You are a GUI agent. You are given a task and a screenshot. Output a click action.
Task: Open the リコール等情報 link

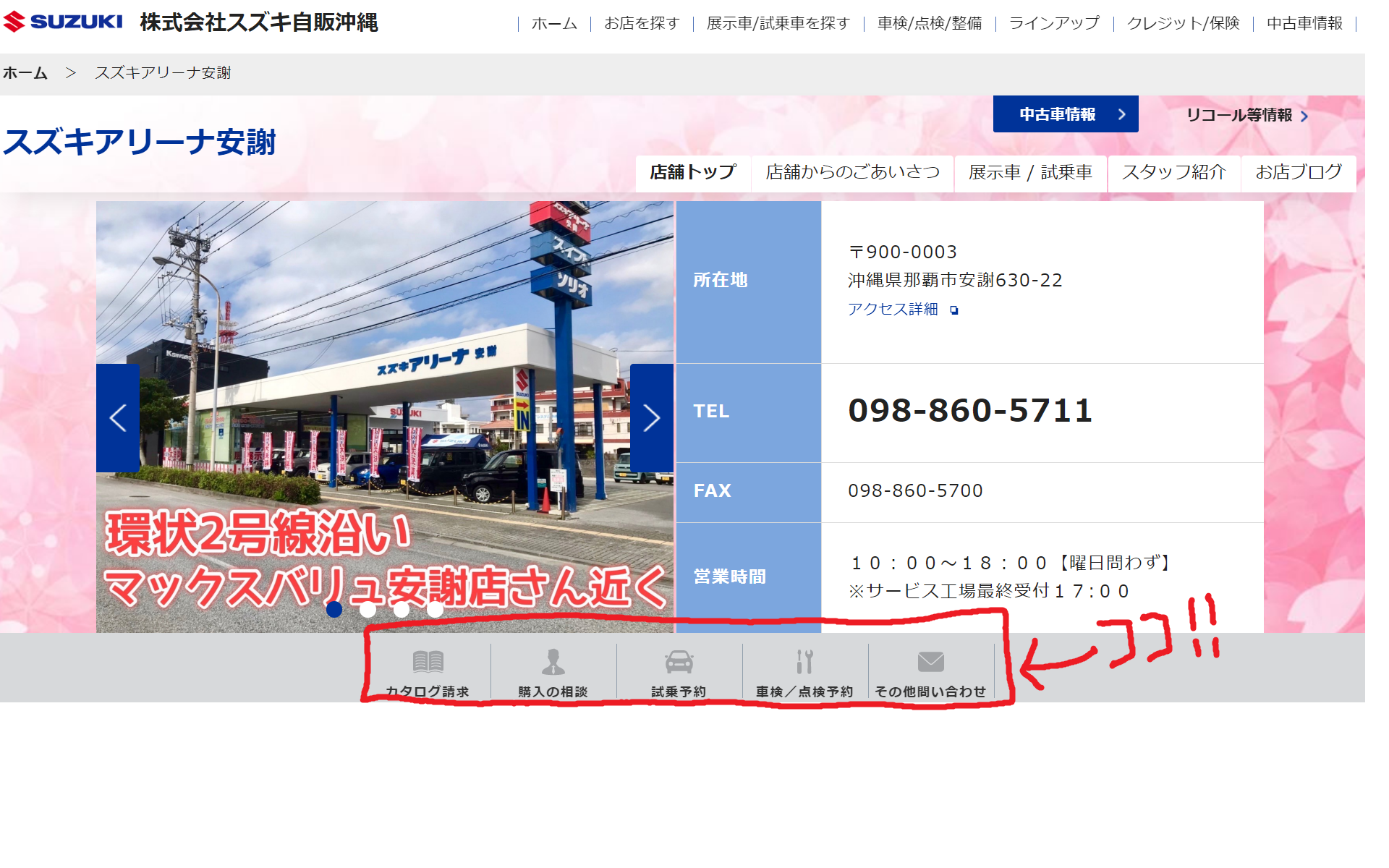click(x=1247, y=115)
